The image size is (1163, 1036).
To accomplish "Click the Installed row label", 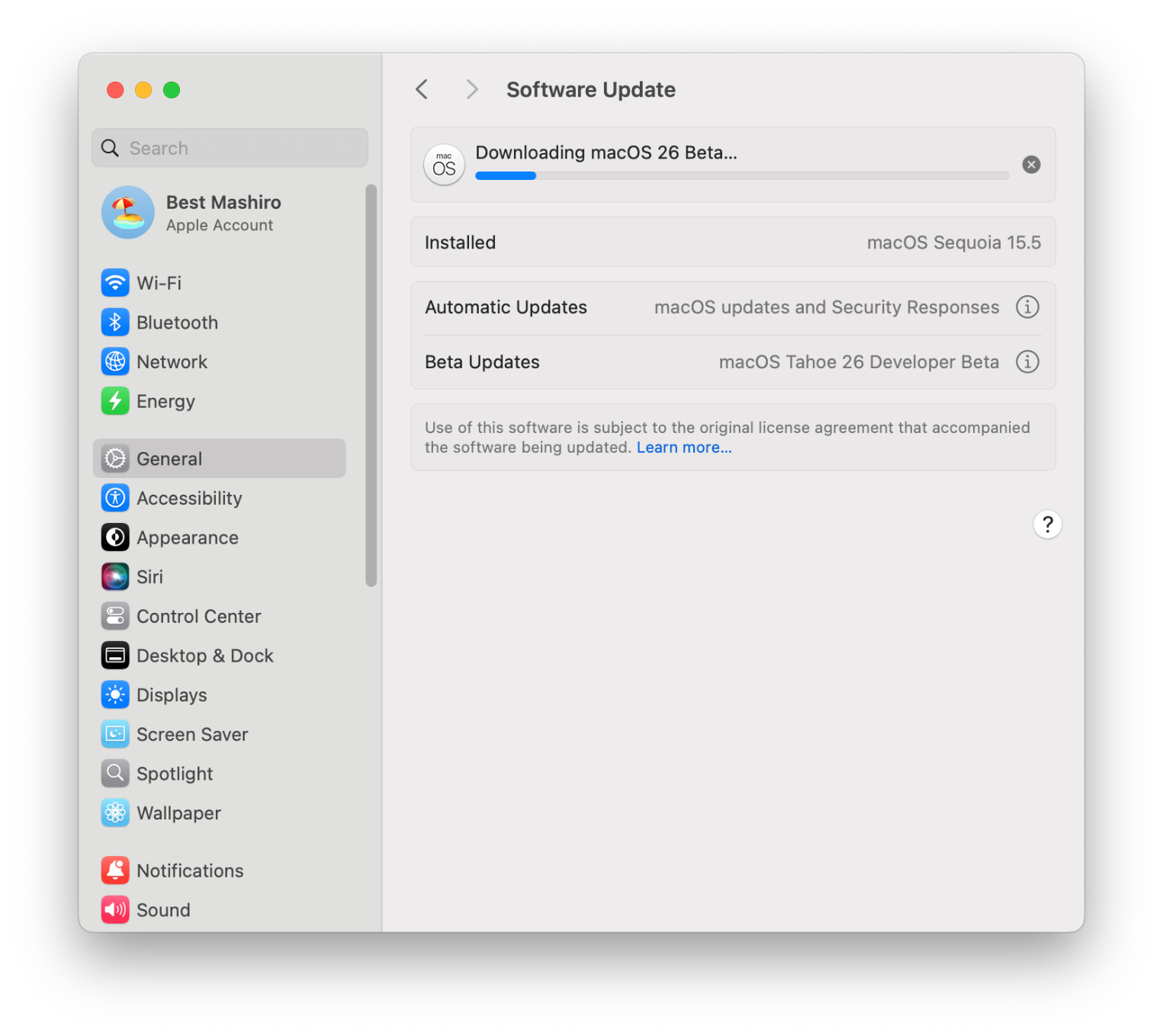I will click(x=460, y=242).
